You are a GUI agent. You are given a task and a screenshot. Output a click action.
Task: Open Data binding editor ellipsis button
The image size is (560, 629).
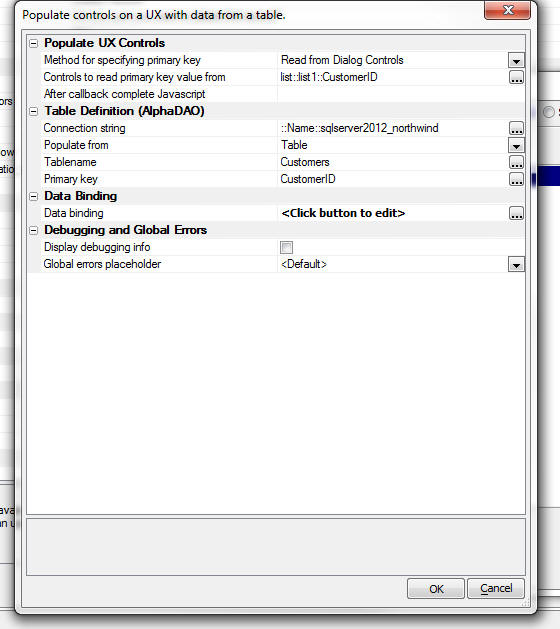click(516, 213)
